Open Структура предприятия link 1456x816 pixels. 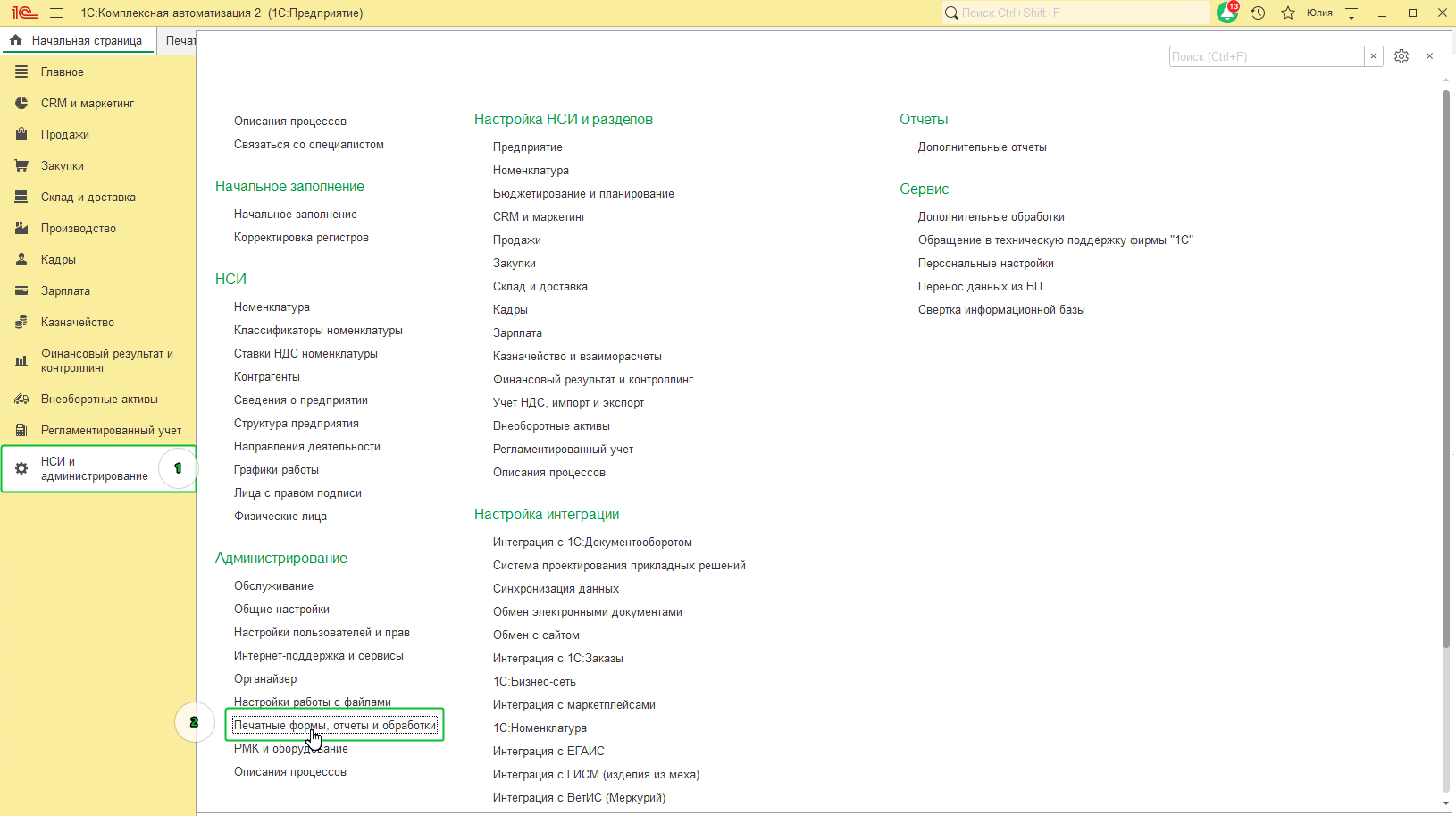point(297,423)
